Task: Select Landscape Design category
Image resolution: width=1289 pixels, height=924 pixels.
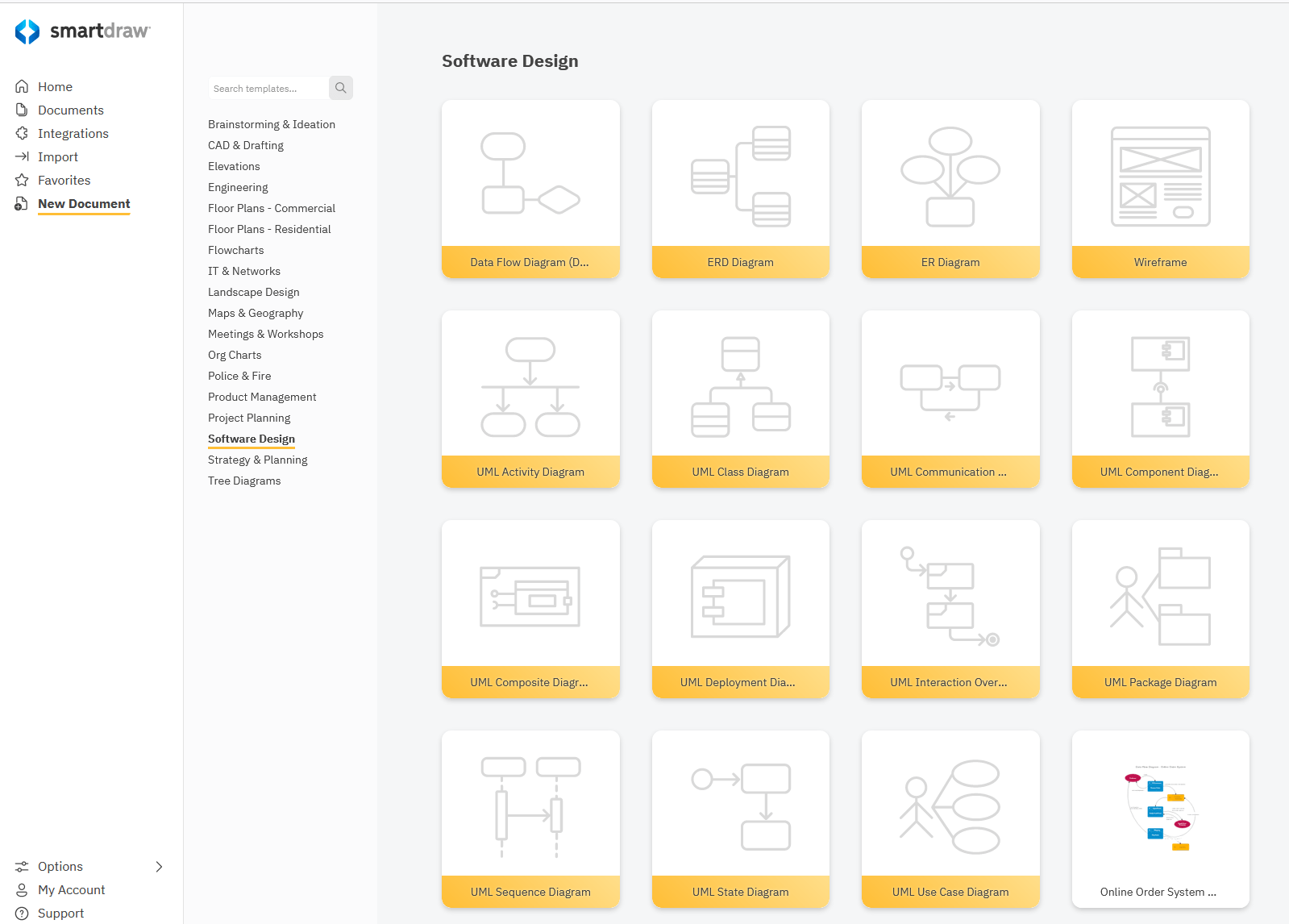Action: click(x=254, y=292)
